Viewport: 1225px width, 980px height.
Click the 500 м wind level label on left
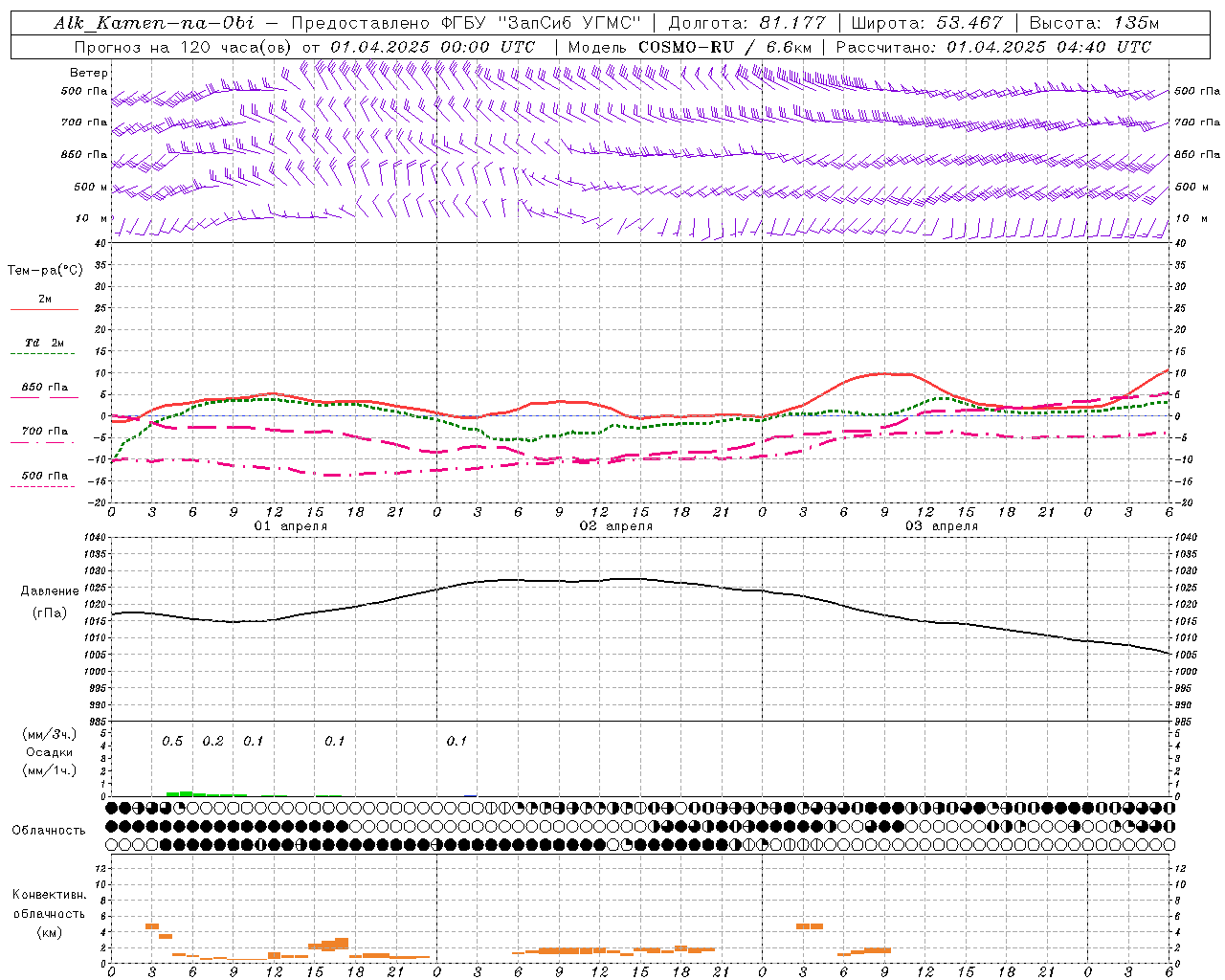[92, 188]
